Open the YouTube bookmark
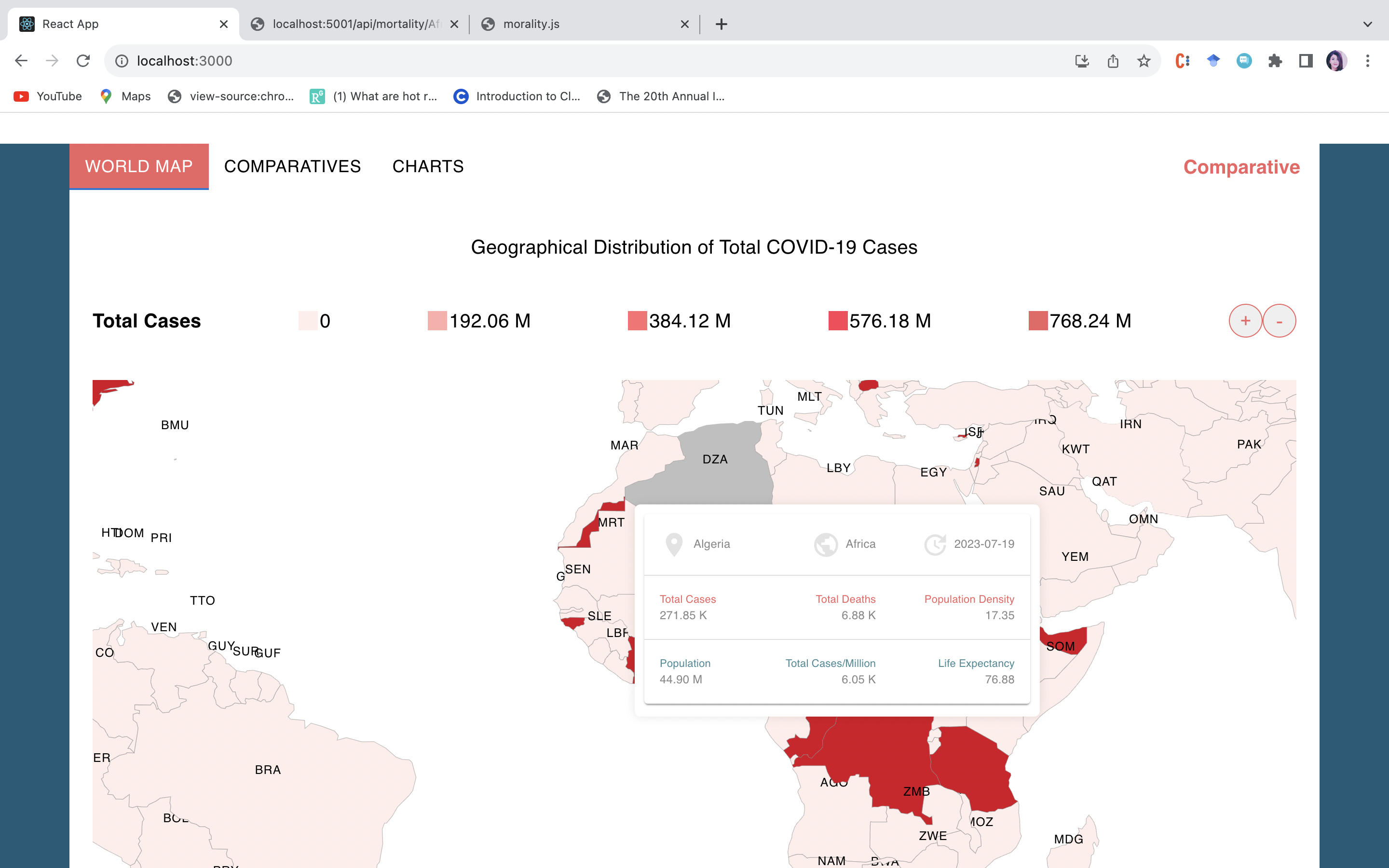This screenshot has width=1389, height=868. 48,96
